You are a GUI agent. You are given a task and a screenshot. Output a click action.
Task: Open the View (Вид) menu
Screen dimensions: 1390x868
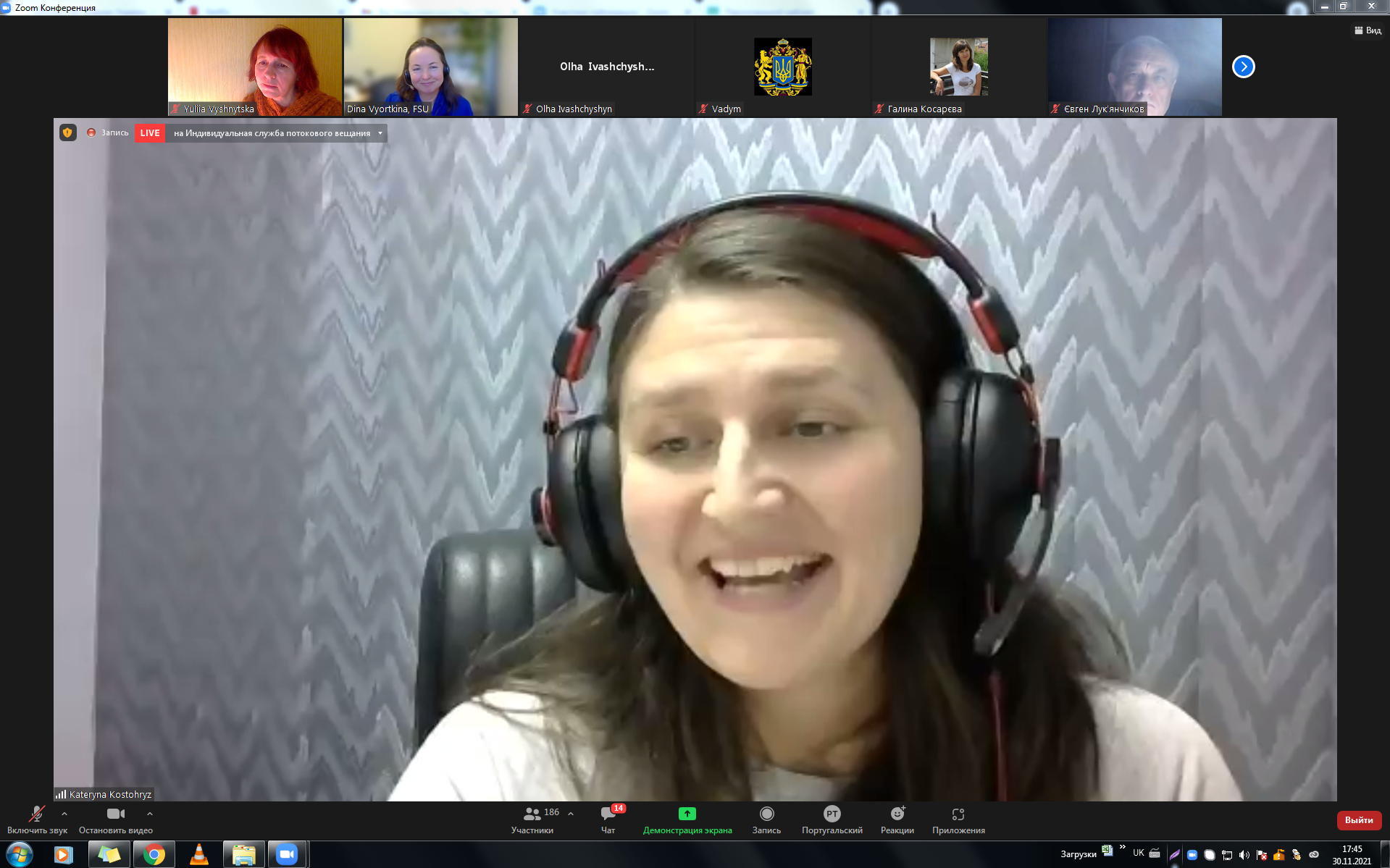click(1368, 30)
